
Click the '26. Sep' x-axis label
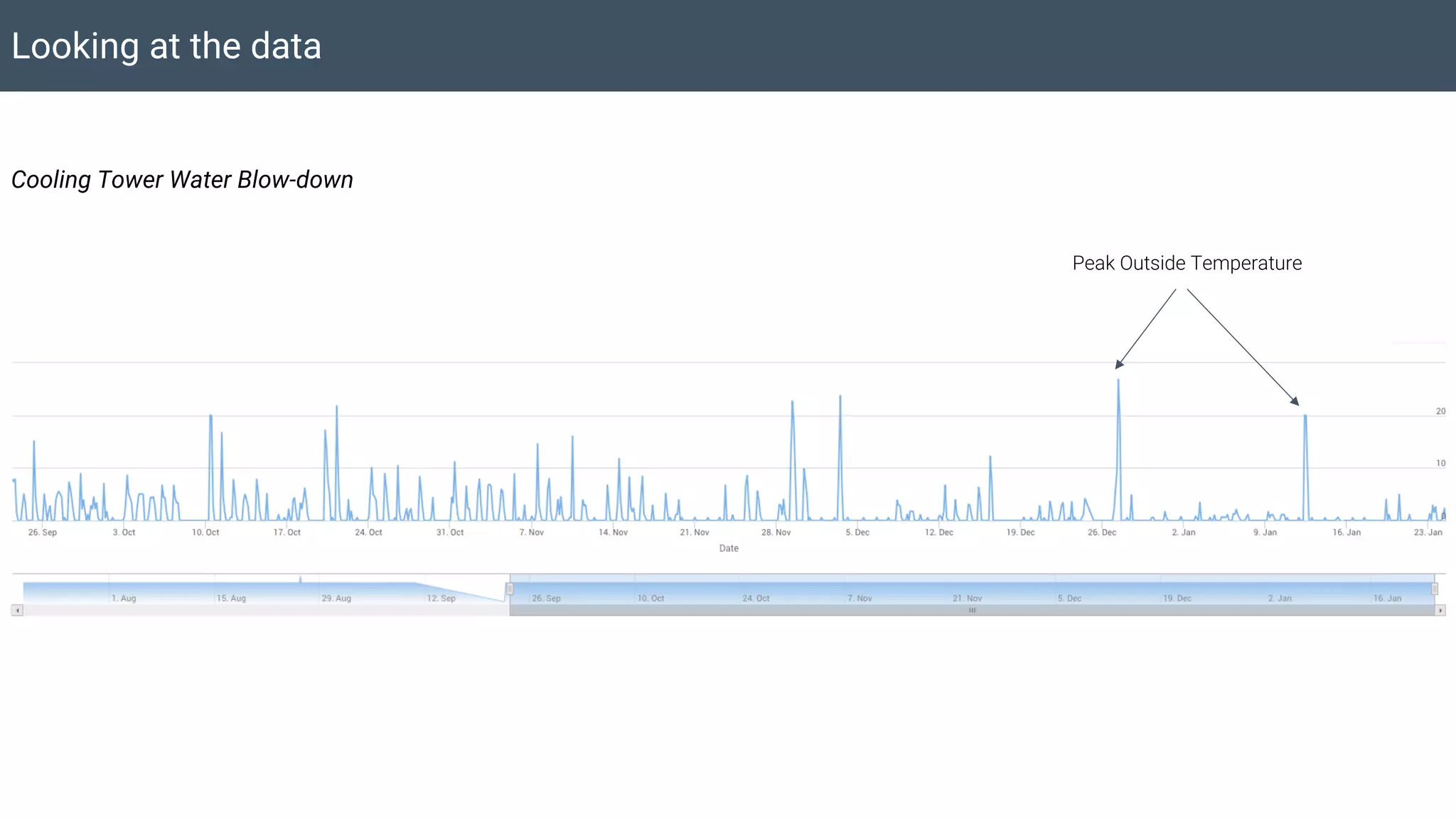pos(43,532)
